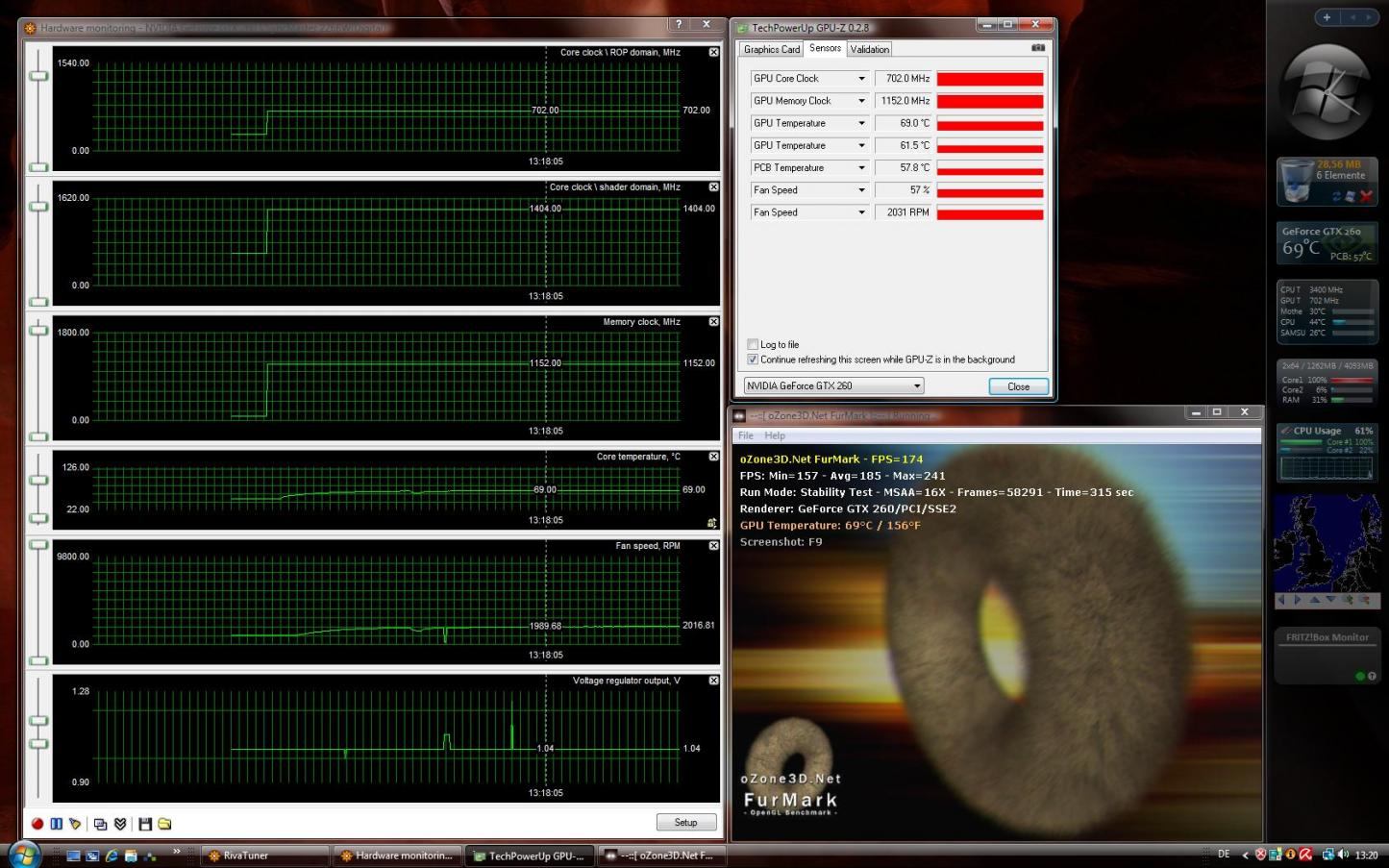Viewport: 1389px width, 868px height.
Task: Switch to the Validation tab
Action: [870, 49]
